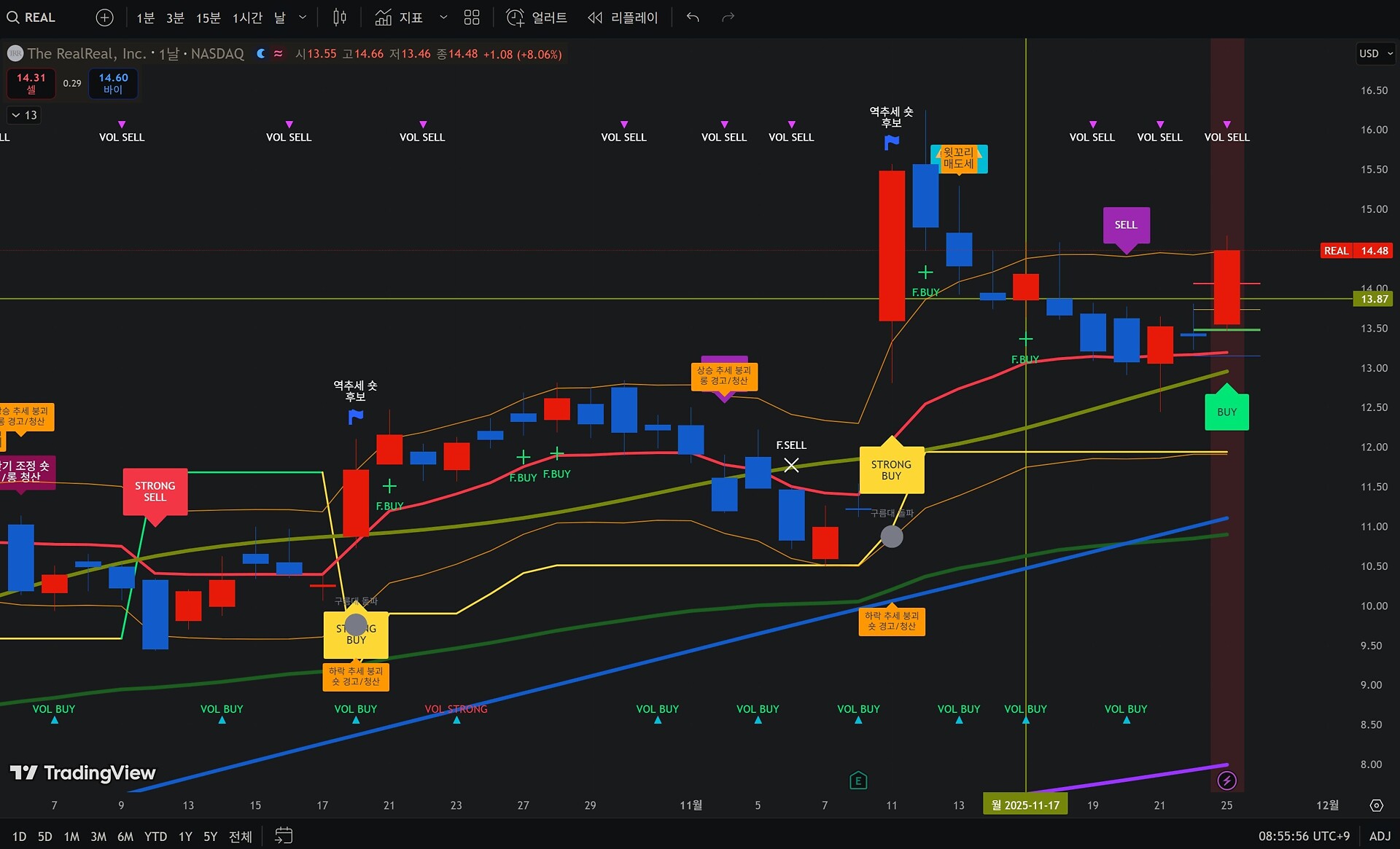
Task: Click the 14.60 buy button
Action: [x=113, y=83]
